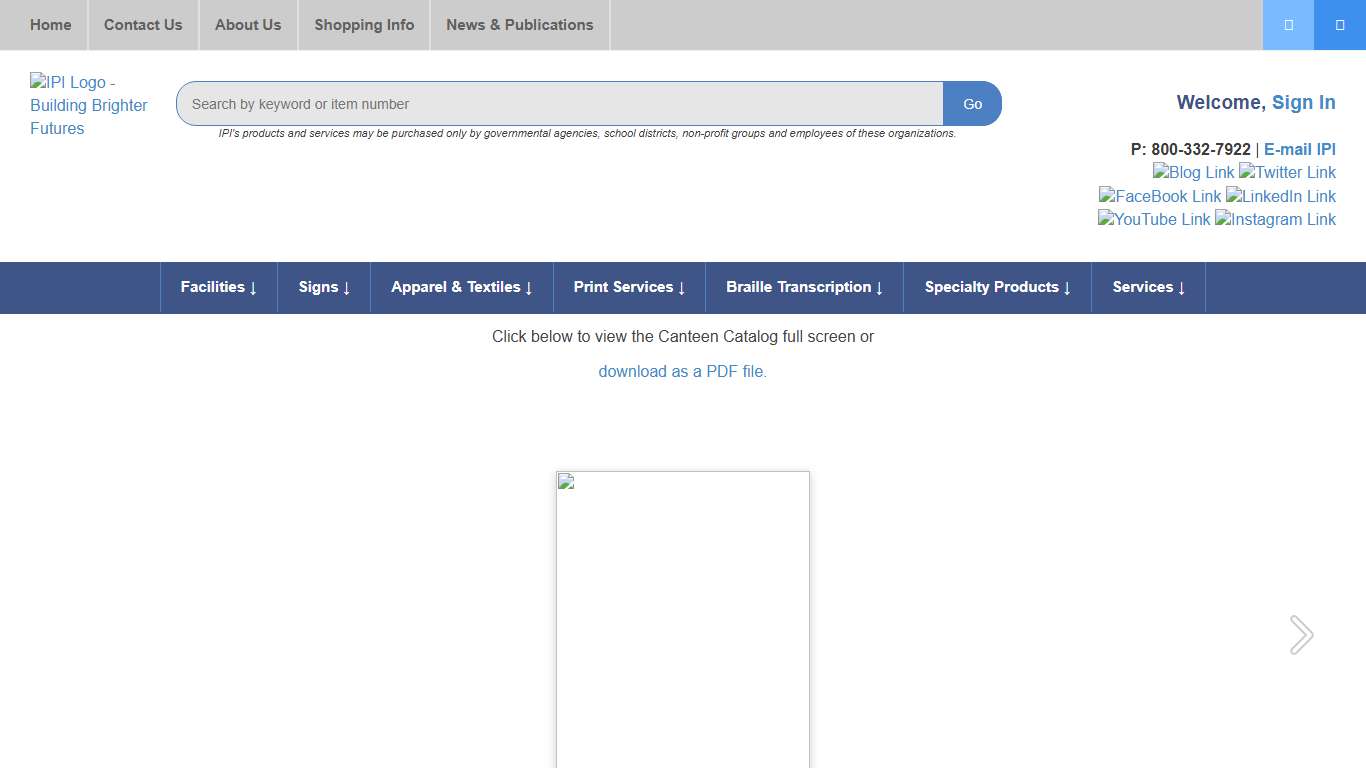Viewport: 1366px width, 768px height.
Task: Go to Contact Us in top bar
Action: [143, 25]
